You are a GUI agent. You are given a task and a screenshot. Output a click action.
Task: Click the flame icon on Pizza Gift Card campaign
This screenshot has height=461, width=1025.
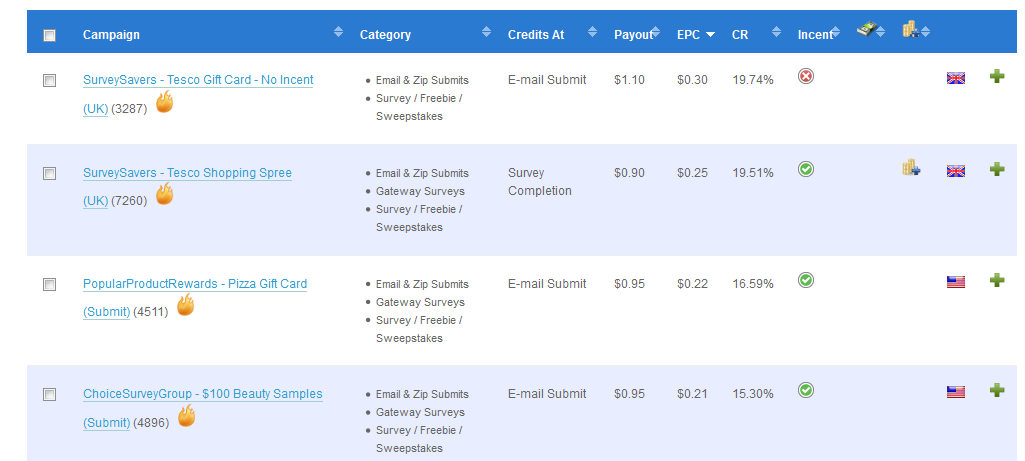pyautogui.click(x=186, y=305)
